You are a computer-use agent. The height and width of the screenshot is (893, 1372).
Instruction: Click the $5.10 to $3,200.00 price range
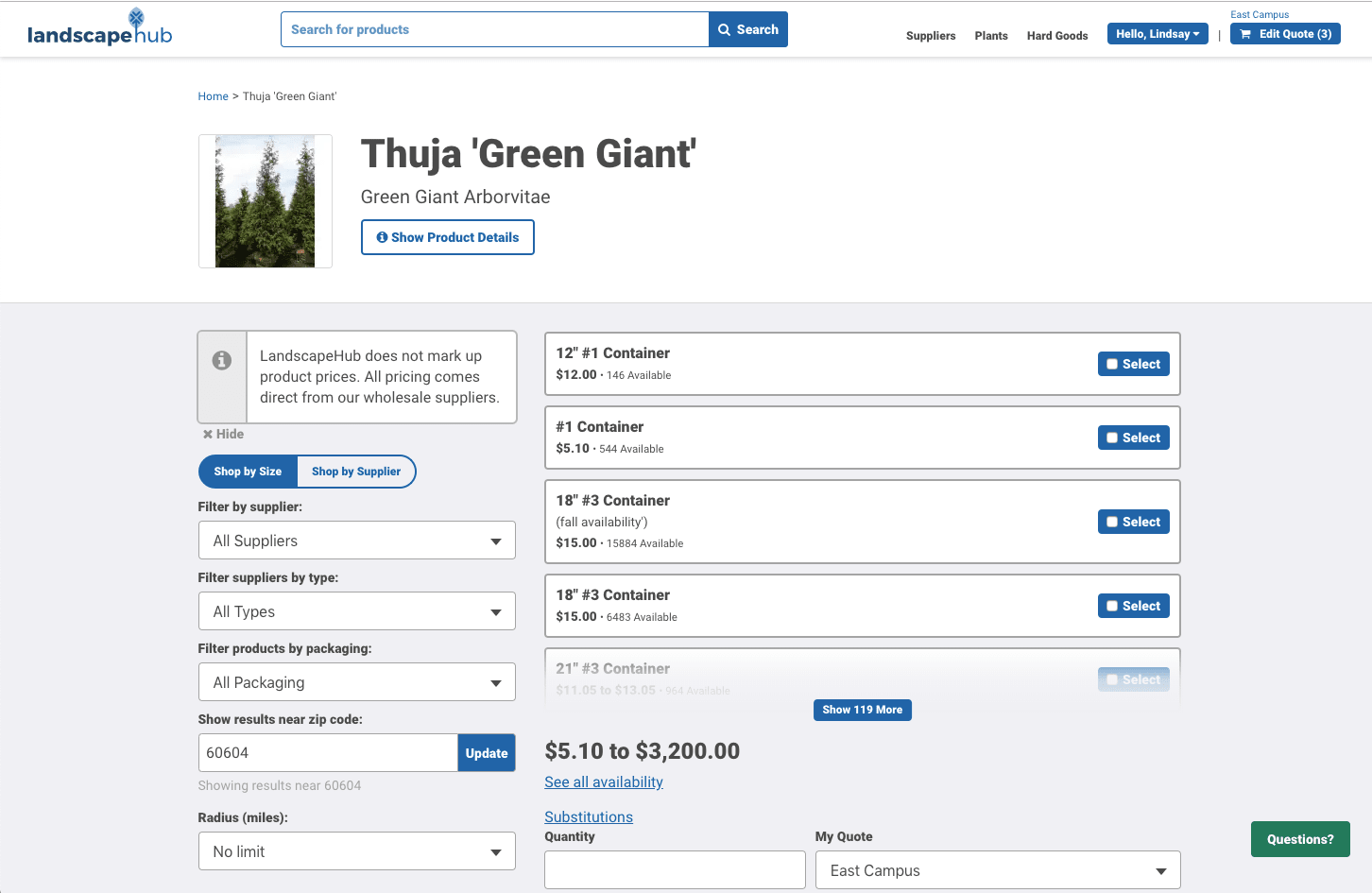[x=643, y=751]
